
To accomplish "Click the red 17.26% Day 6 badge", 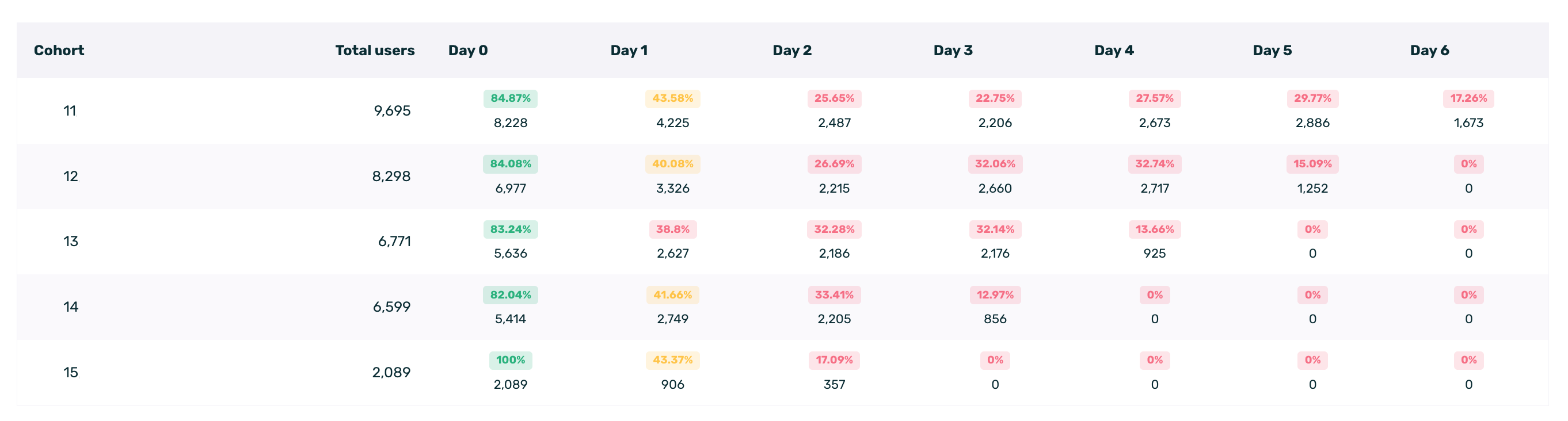I will click(1468, 98).
